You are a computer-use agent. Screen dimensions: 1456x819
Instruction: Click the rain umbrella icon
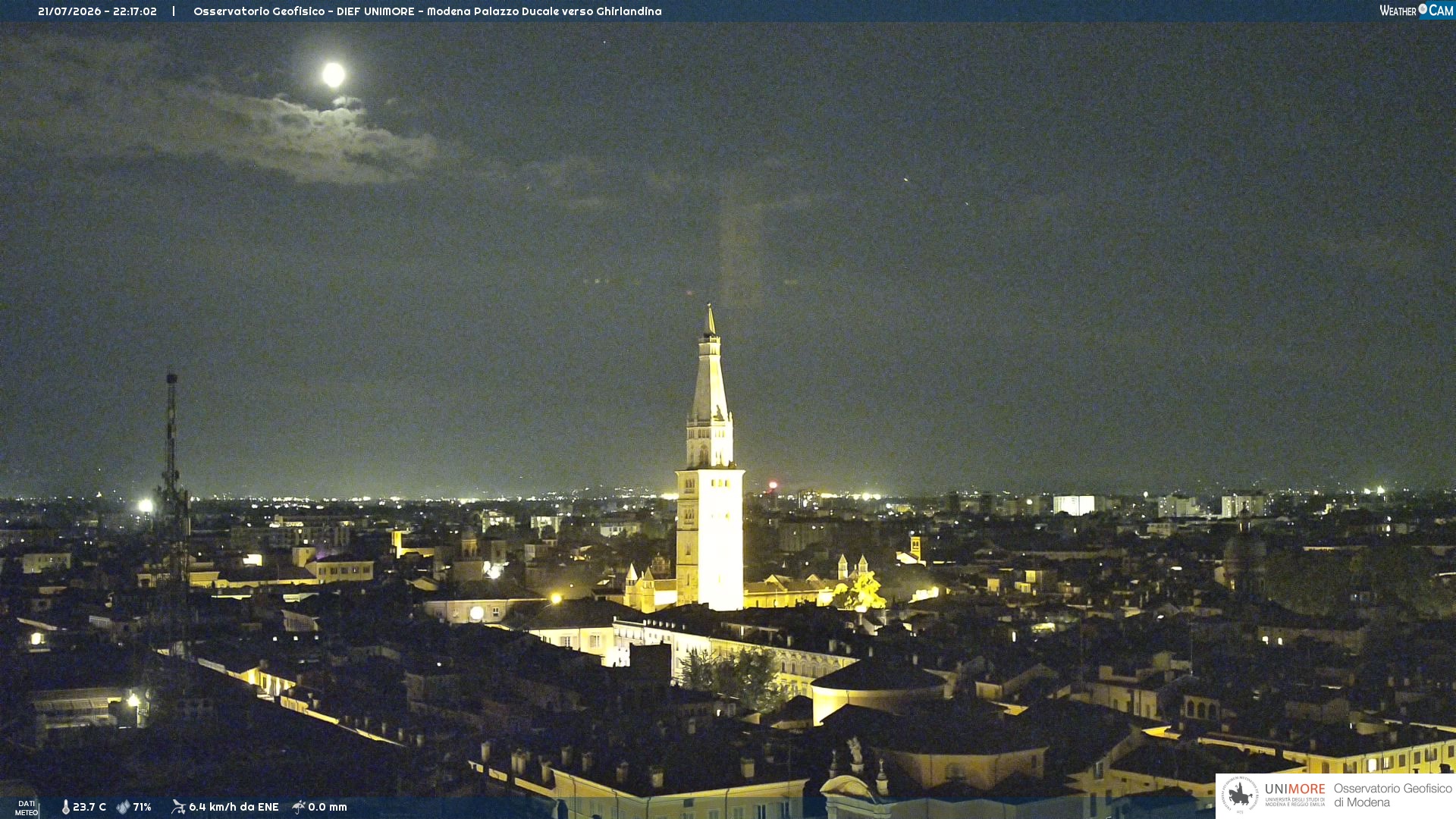tap(299, 807)
